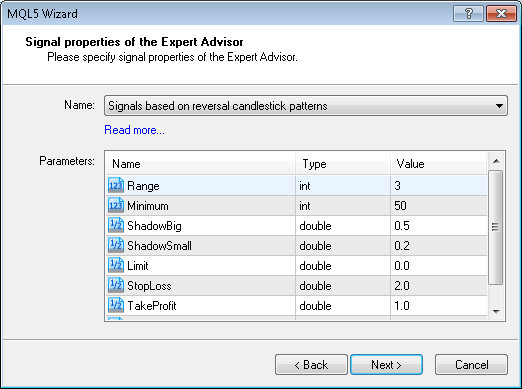Edit the StopLoss value 2.0

coord(438,286)
